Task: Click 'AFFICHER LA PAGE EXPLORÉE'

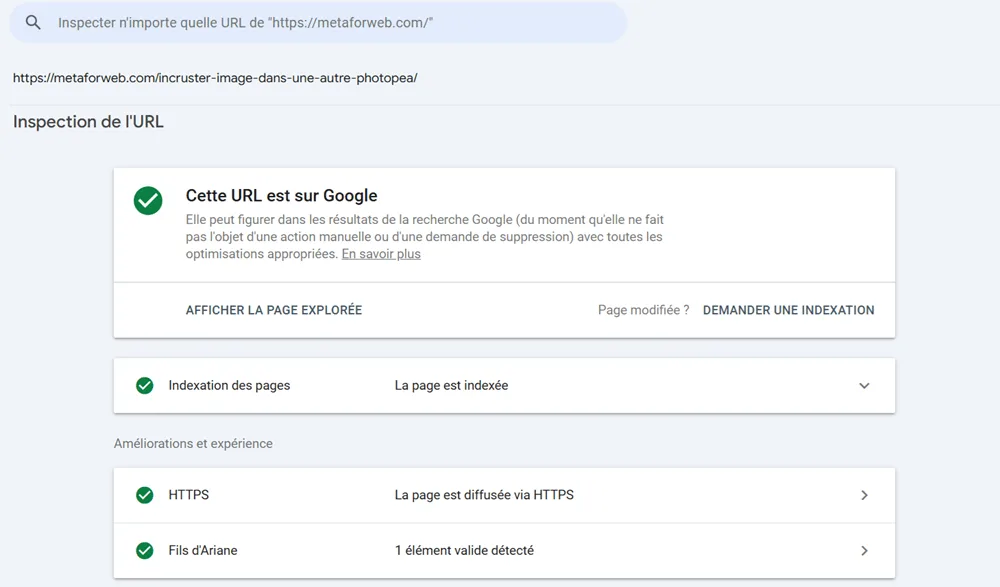Action: pyautogui.click(x=273, y=310)
